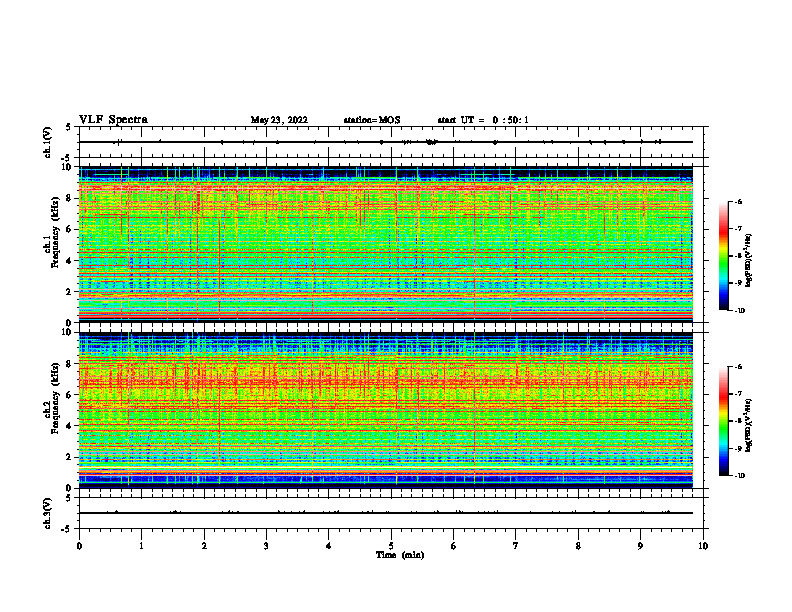Click the "ch.1(V)" waveform axis label
This screenshot has width=792, height=612.
[x=48, y=142]
